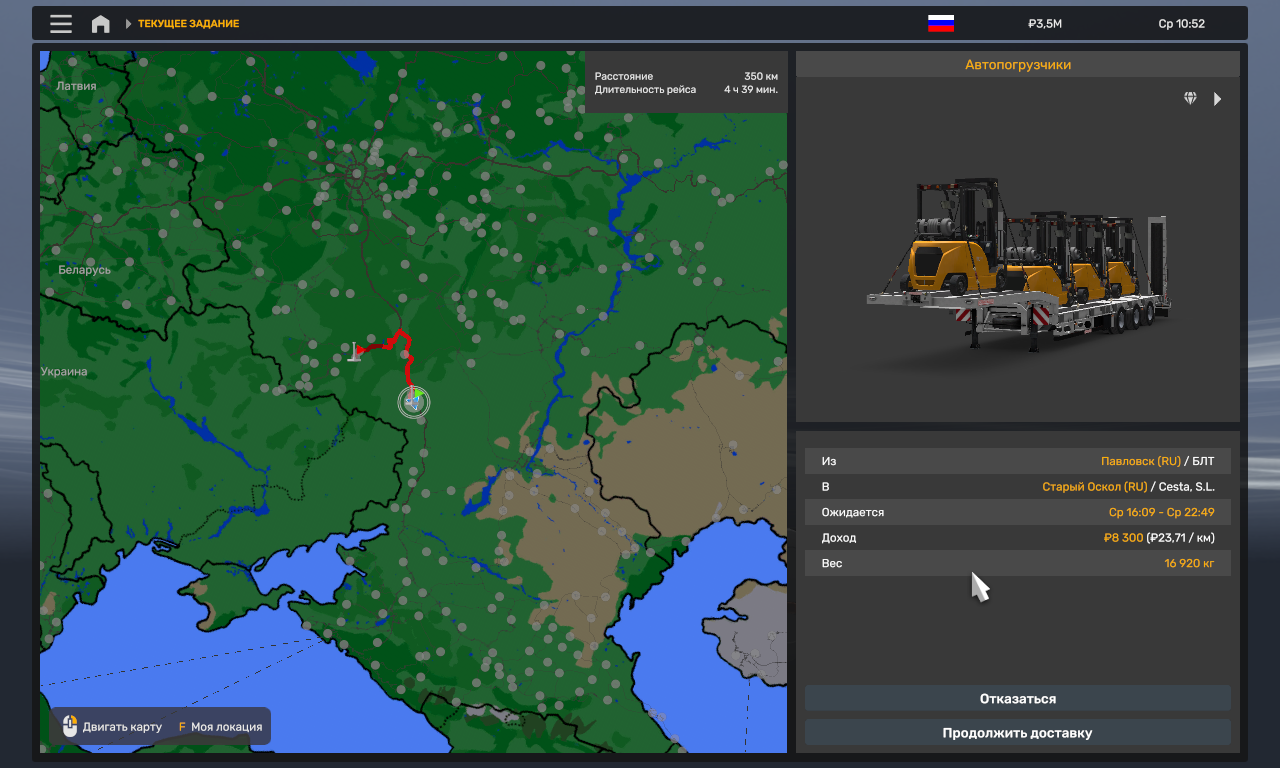Screen dimensions: 1280x768
Task: Click the Из row label
Action: [829, 462]
